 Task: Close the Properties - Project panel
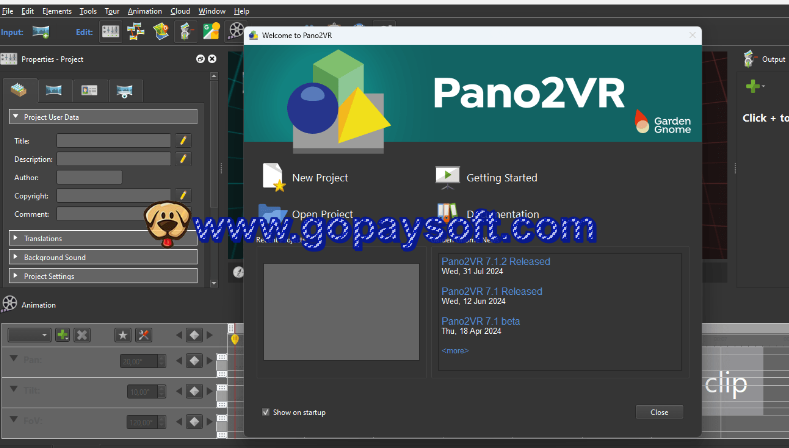212,59
